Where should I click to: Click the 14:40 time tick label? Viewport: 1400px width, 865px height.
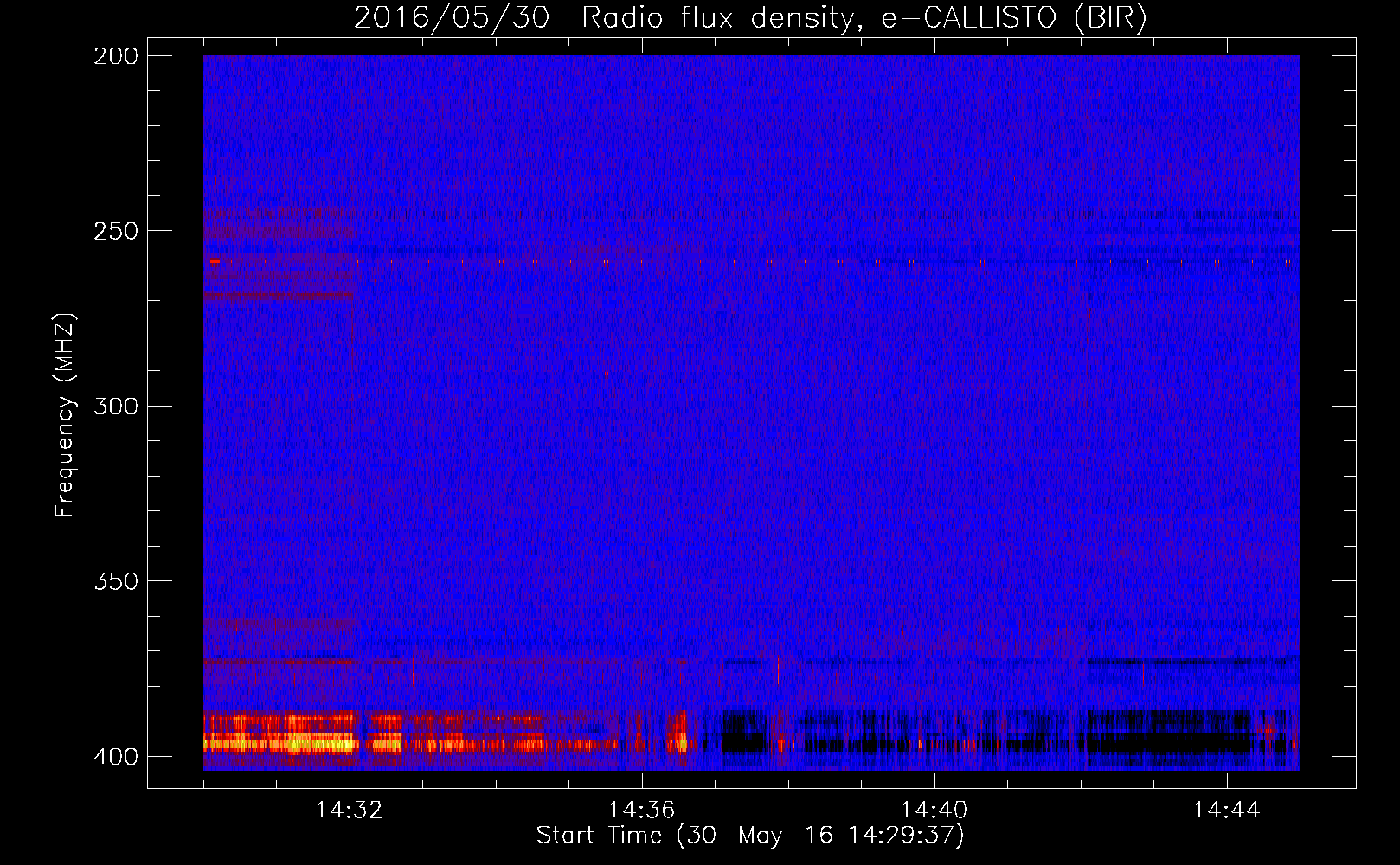(x=934, y=811)
